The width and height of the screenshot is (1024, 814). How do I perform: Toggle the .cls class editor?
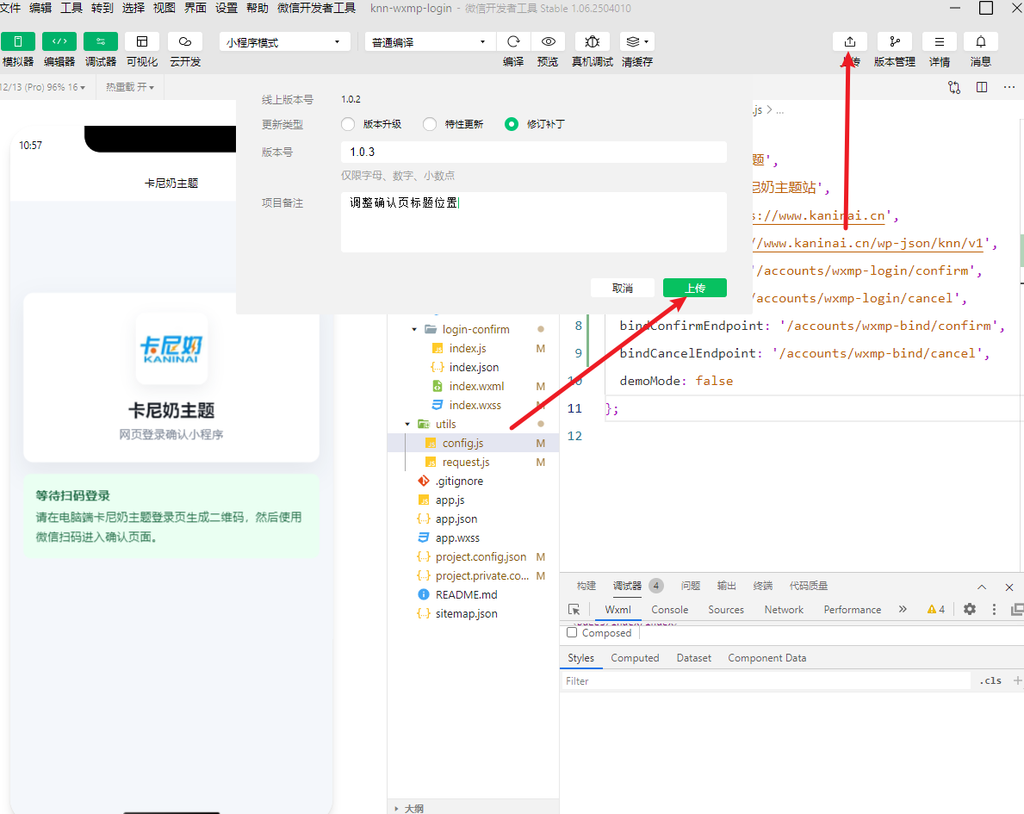[990, 680]
